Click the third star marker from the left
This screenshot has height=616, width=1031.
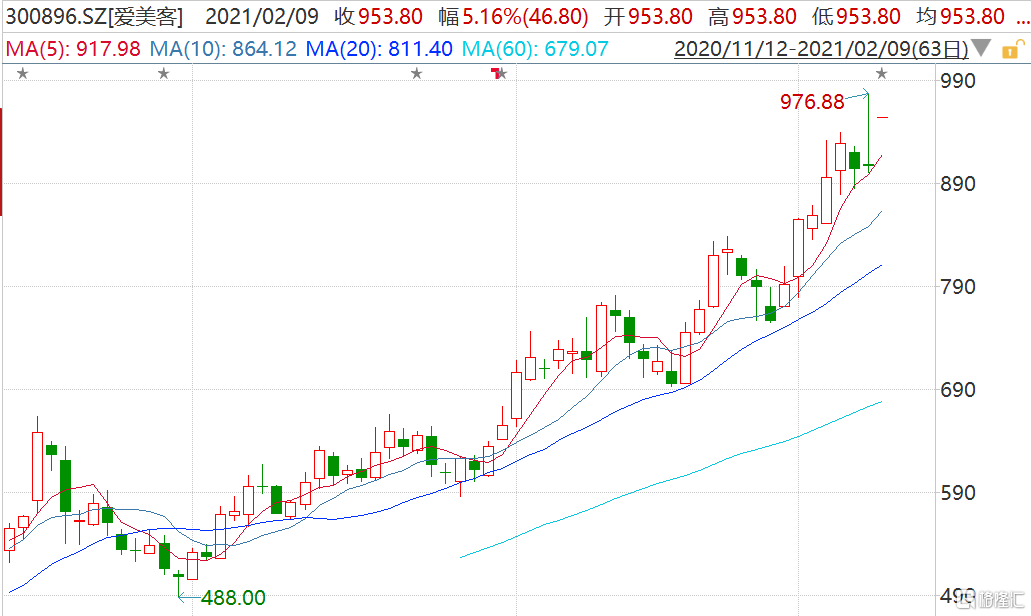pyautogui.click(x=416, y=74)
